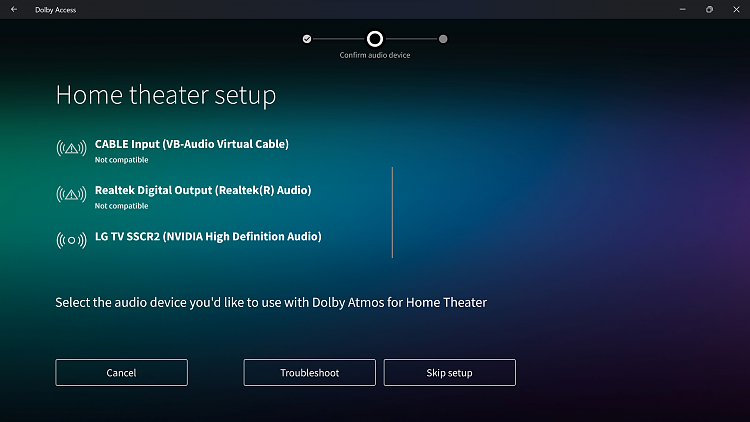Click the warning icon beside CABLE Input
Image resolution: width=750 pixels, height=422 pixels.
[71, 148]
